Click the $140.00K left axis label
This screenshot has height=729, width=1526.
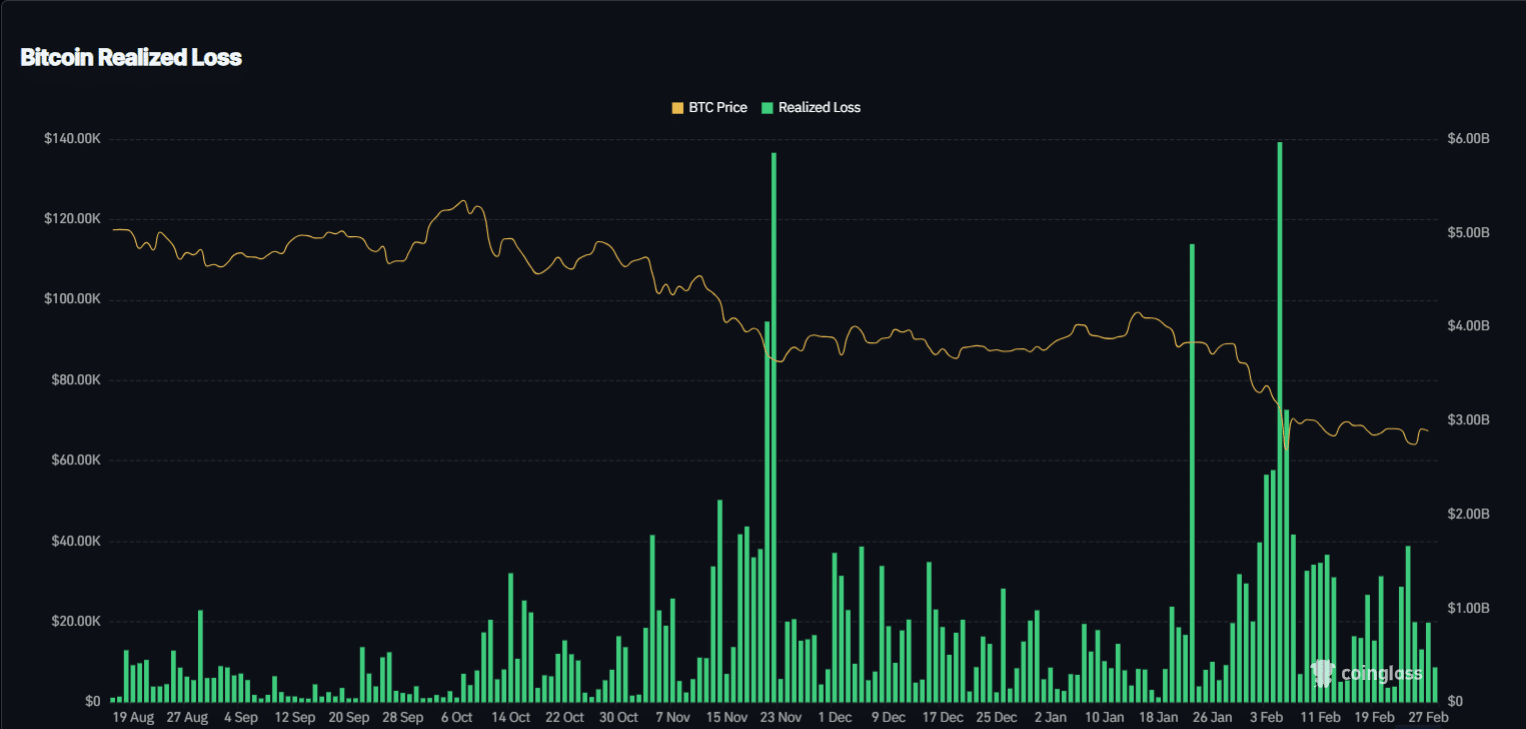pos(72,139)
